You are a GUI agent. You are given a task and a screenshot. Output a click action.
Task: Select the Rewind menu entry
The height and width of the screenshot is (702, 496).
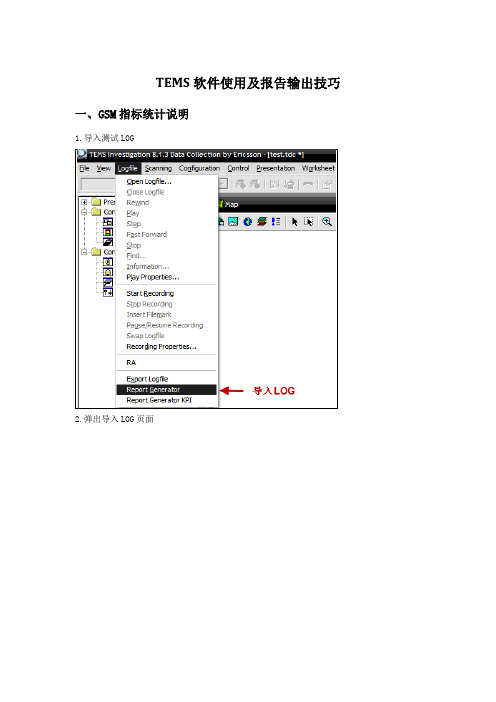click(x=167, y=203)
